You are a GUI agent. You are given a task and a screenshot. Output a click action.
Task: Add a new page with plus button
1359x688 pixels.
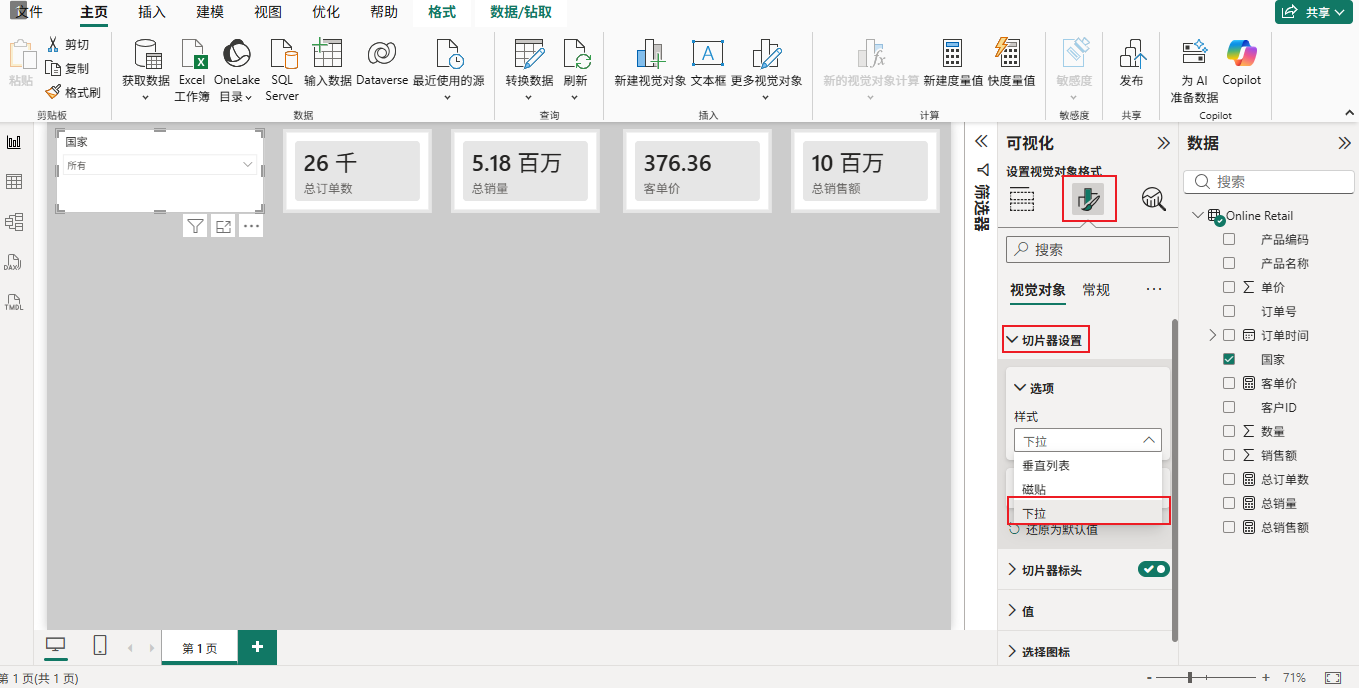(x=257, y=647)
